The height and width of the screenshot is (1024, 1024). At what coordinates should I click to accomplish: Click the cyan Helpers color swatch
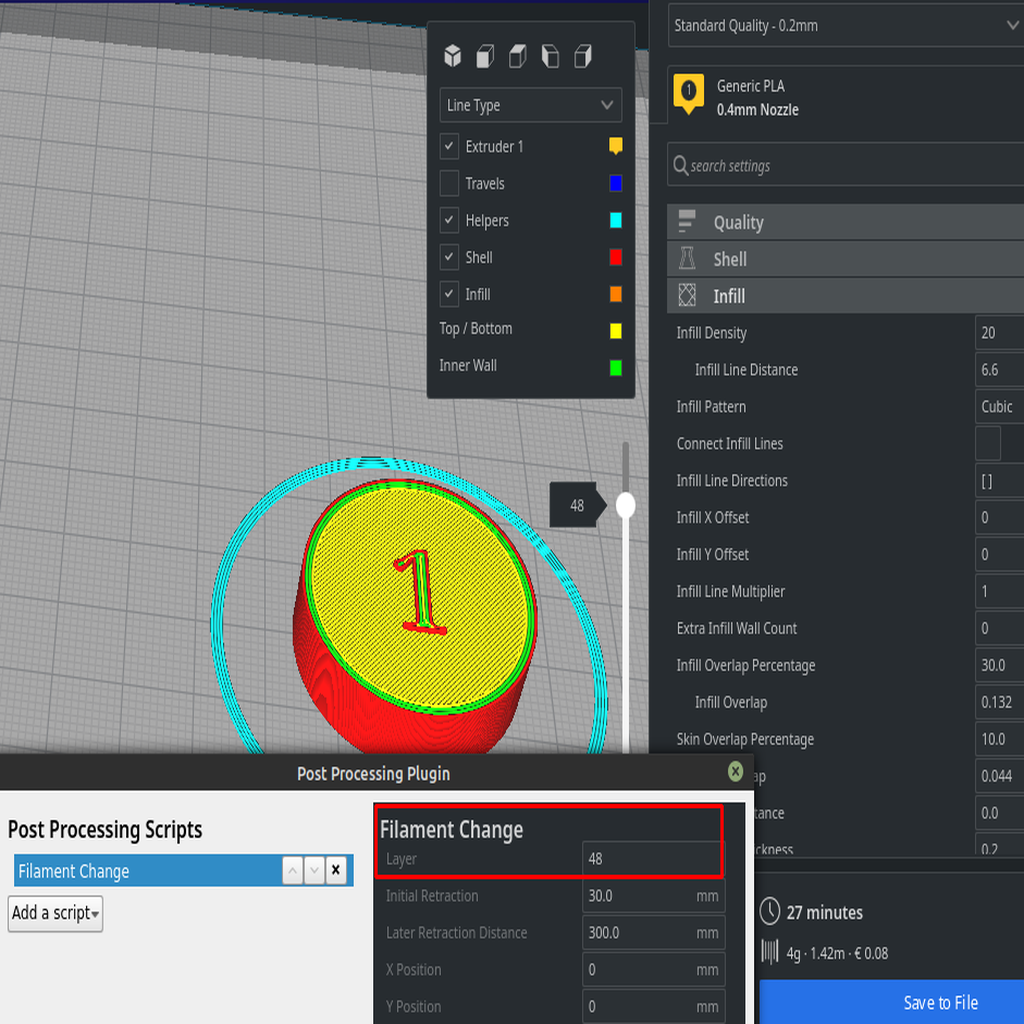(x=615, y=220)
